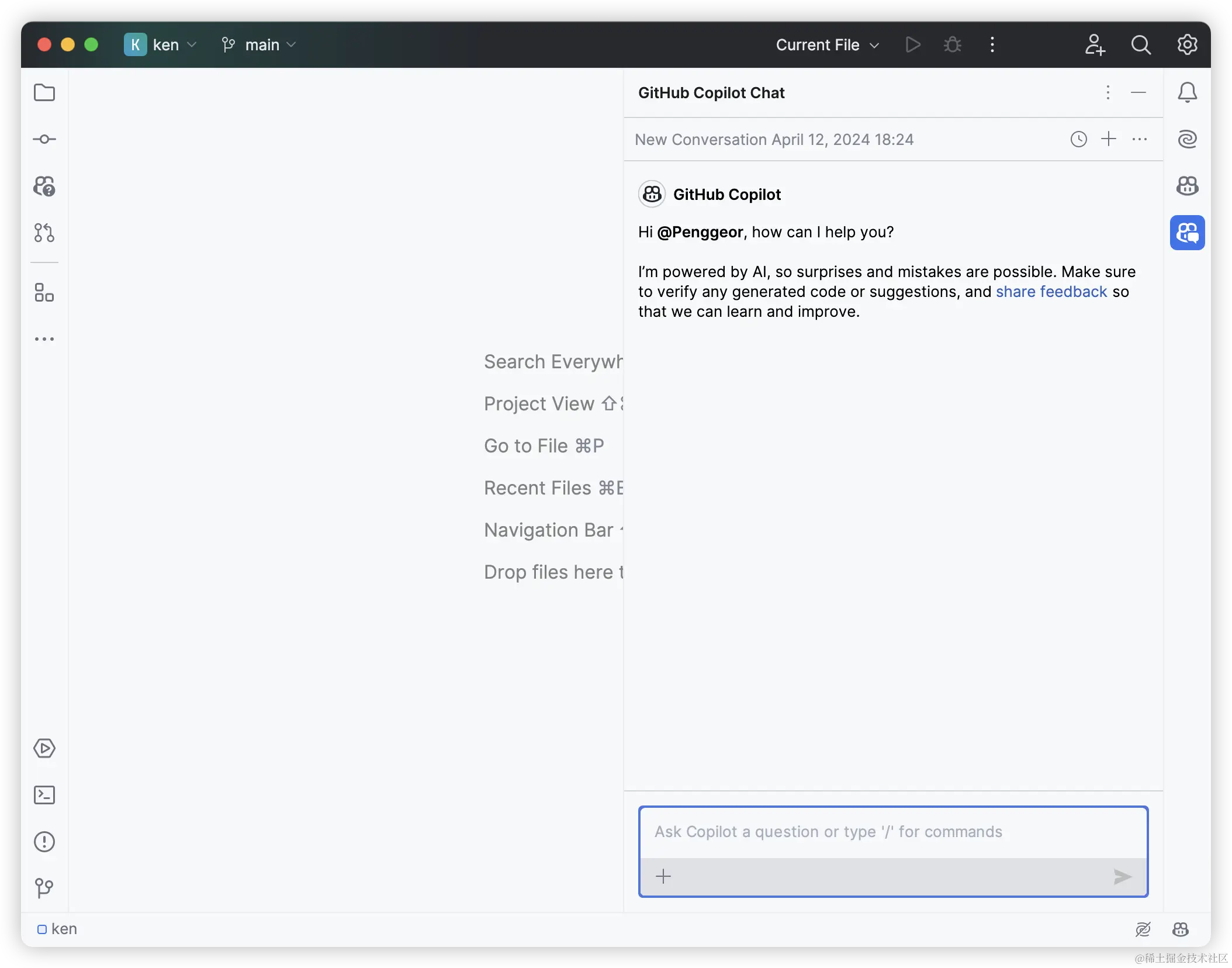This screenshot has width=1232, height=968.
Task: Start a new Copilot conversation
Action: click(1109, 139)
